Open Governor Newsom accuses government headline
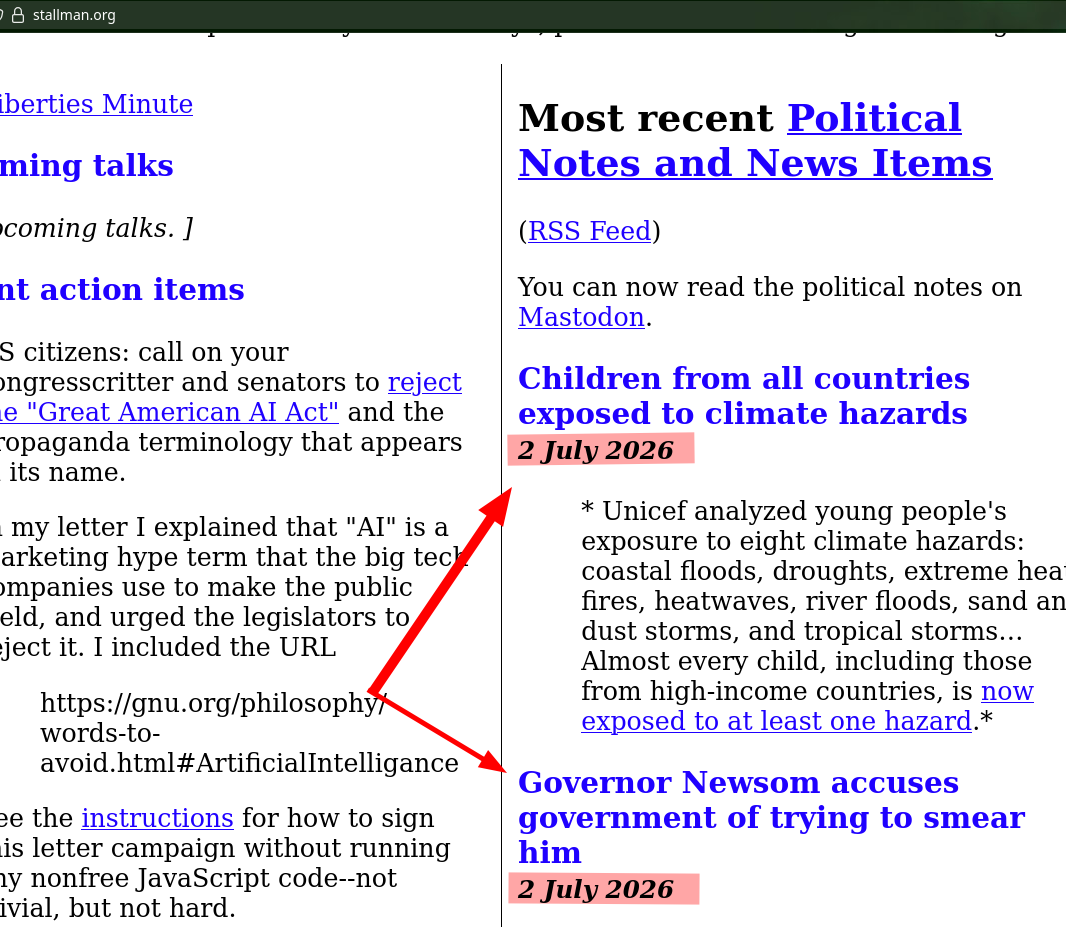 point(771,817)
